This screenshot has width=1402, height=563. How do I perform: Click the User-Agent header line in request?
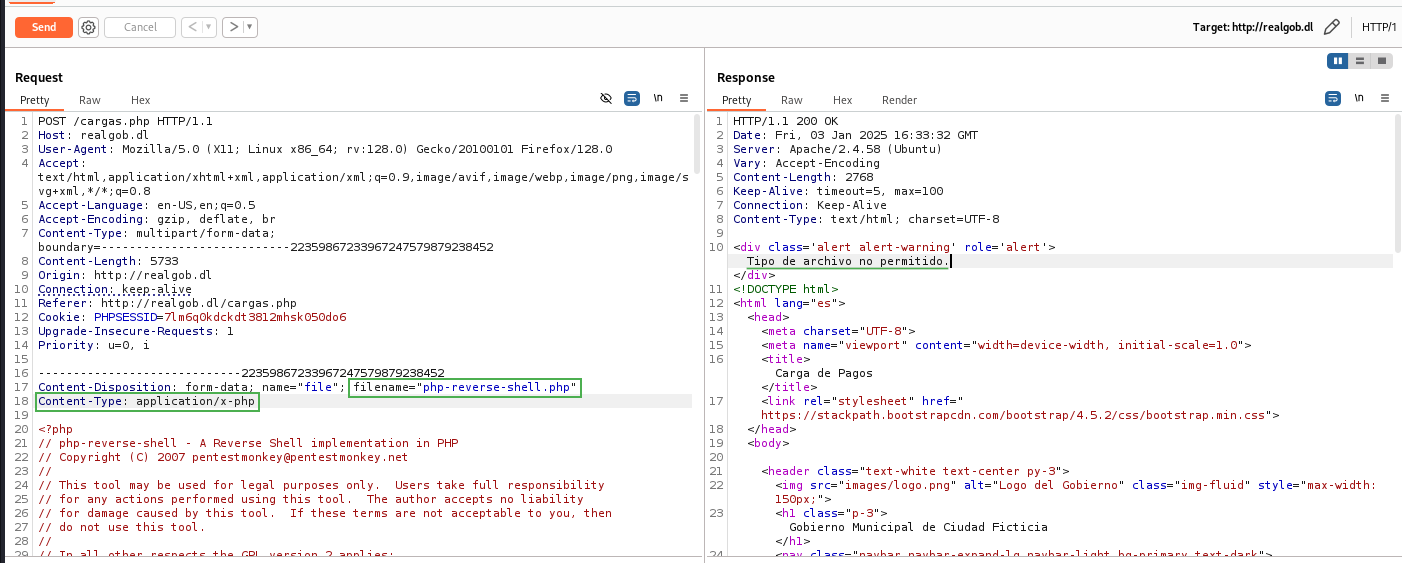(x=325, y=149)
